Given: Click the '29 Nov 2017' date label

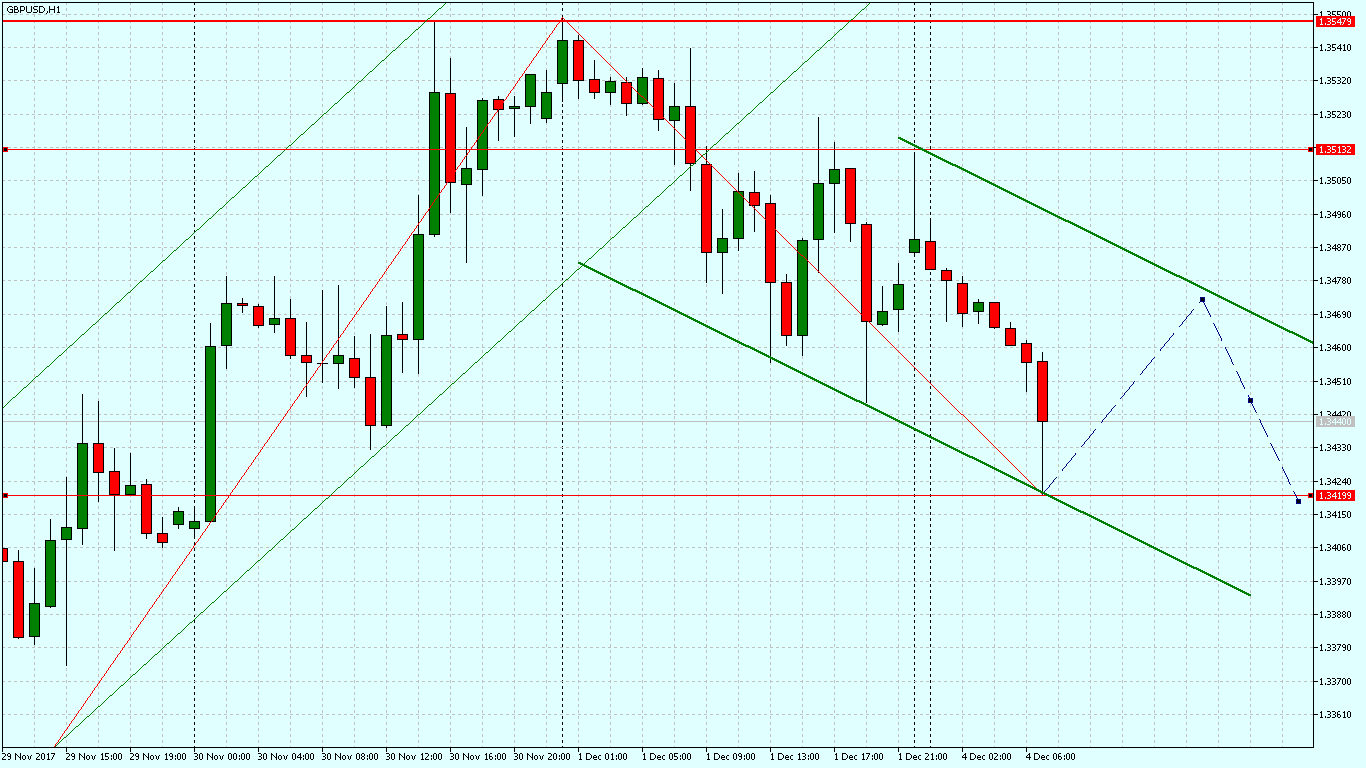Looking at the screenshot, I should coord(30,757).
